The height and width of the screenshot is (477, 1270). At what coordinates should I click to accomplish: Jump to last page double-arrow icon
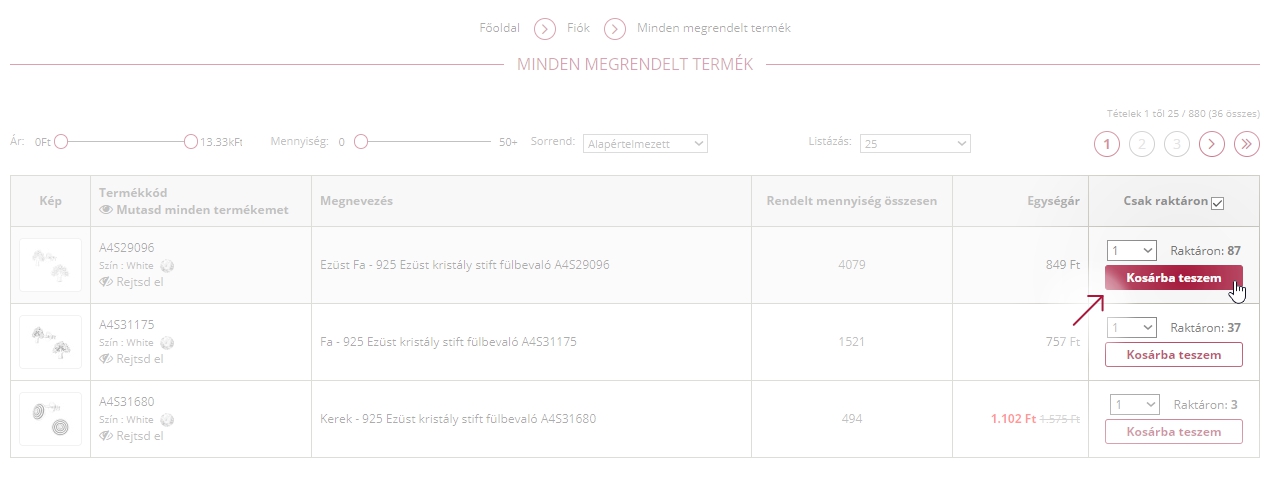pyautogui.click(x=1246, y=144)
